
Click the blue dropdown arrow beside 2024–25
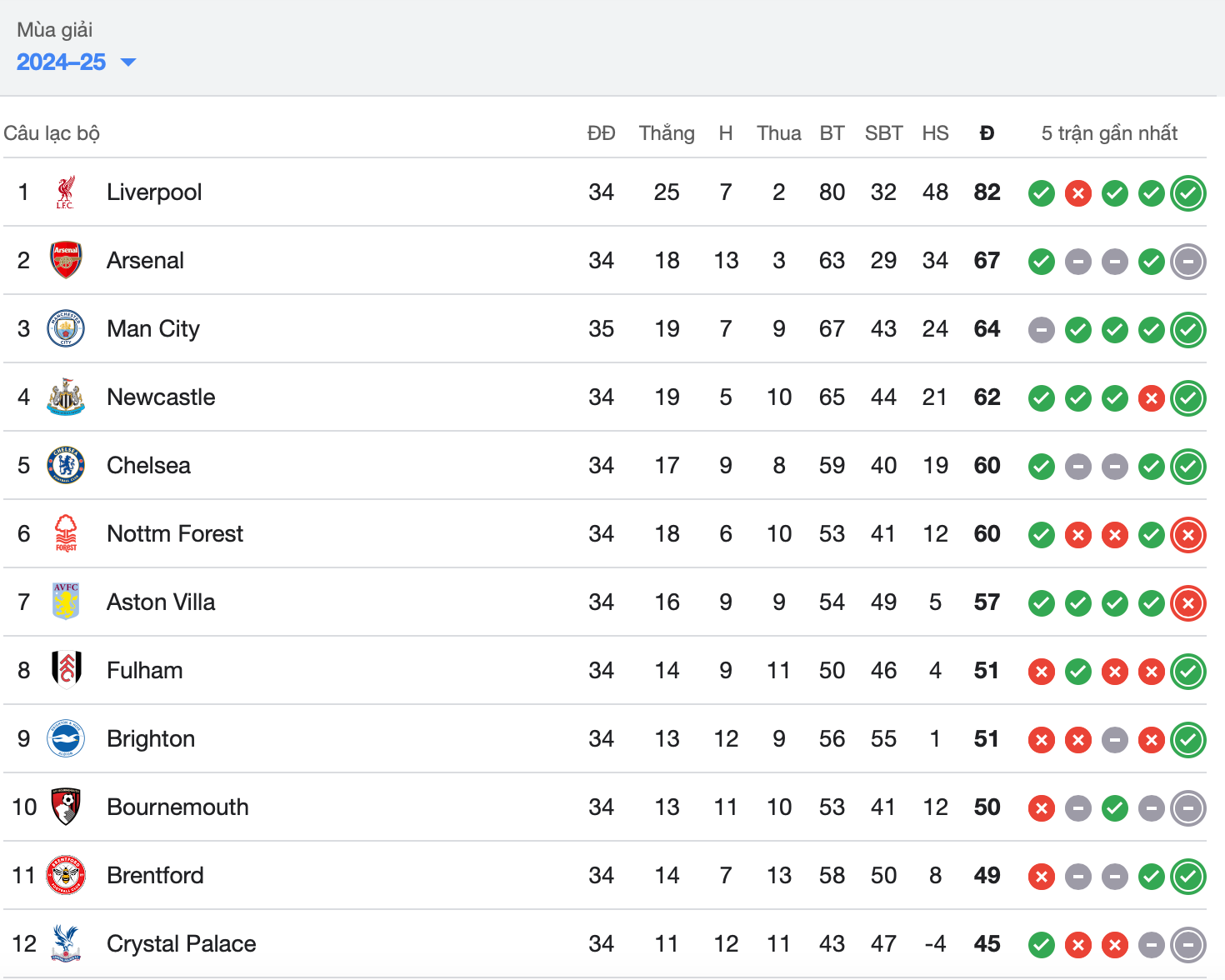[x=128, y=62]
